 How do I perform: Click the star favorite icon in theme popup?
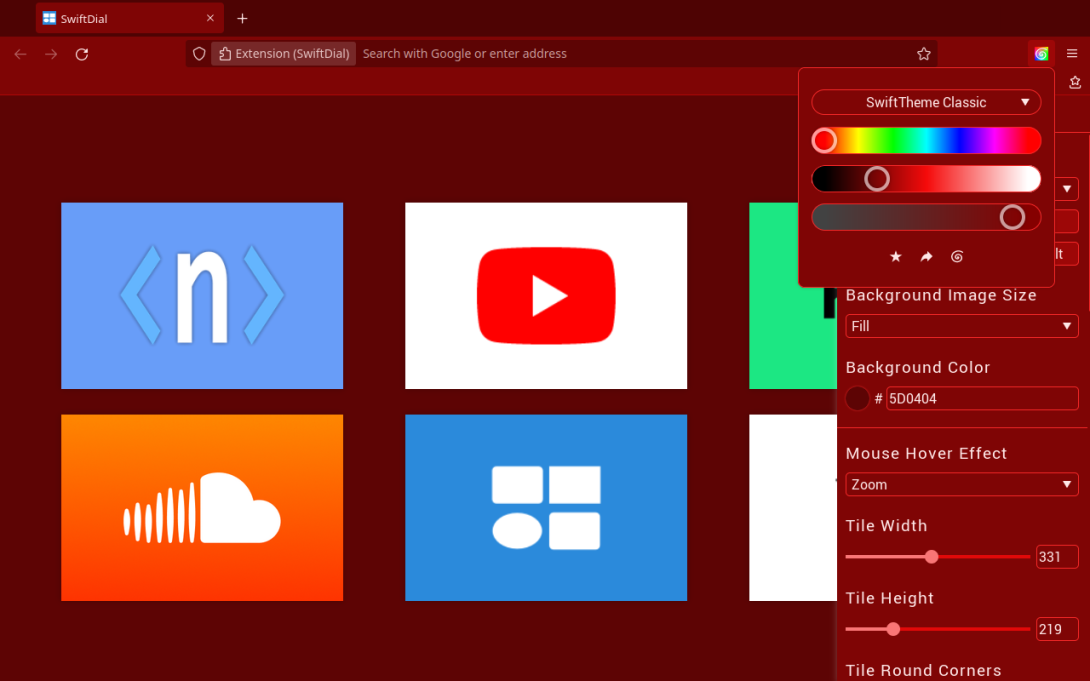click(895, 256)
